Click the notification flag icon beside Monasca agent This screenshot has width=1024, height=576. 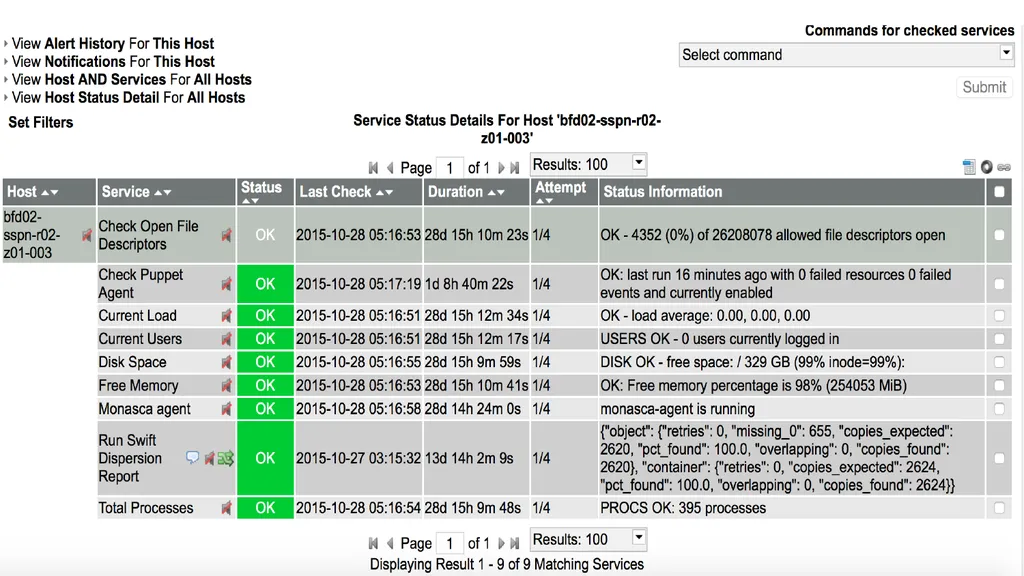pyautogui.click(x=226, y=409)
